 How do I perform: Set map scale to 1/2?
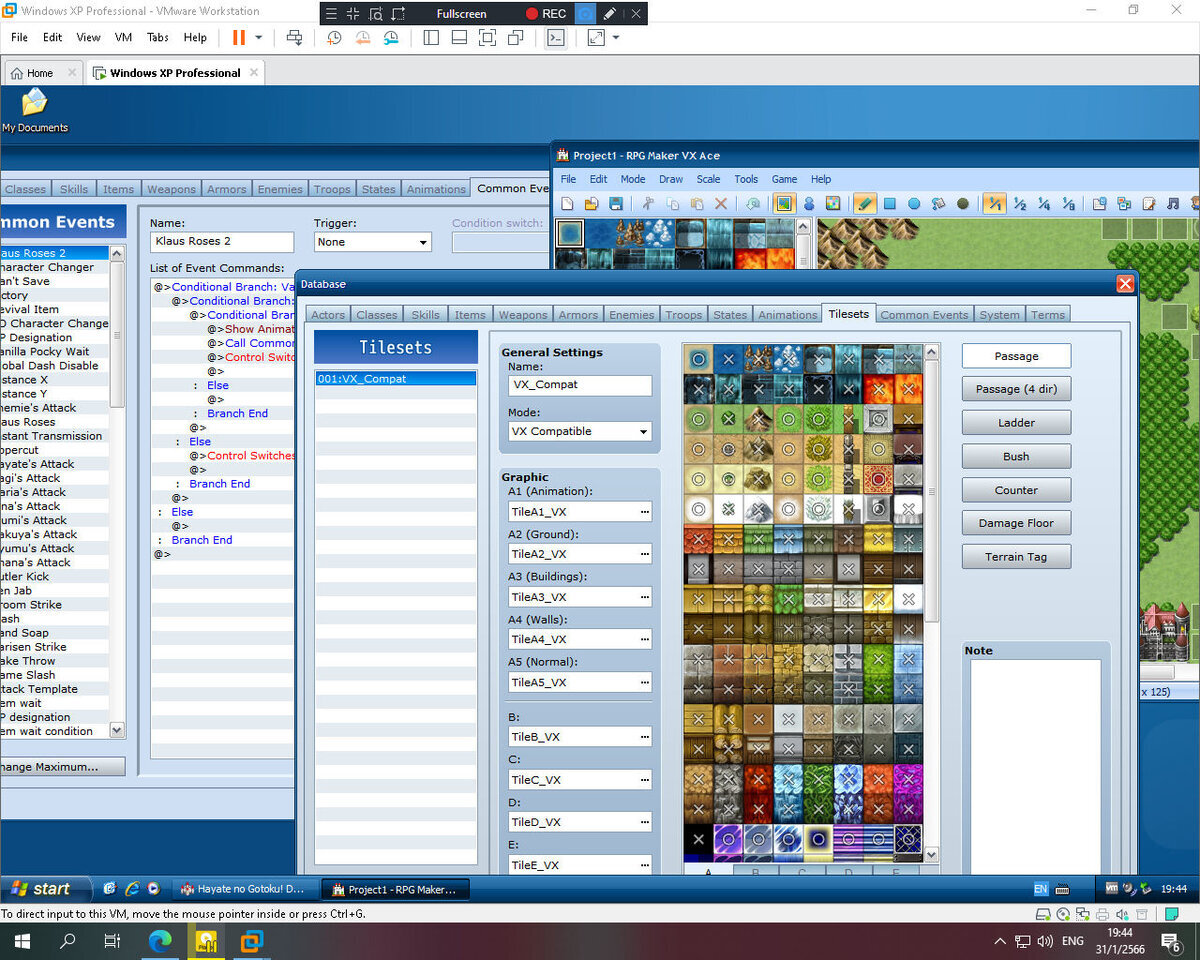click(1019, 203)
